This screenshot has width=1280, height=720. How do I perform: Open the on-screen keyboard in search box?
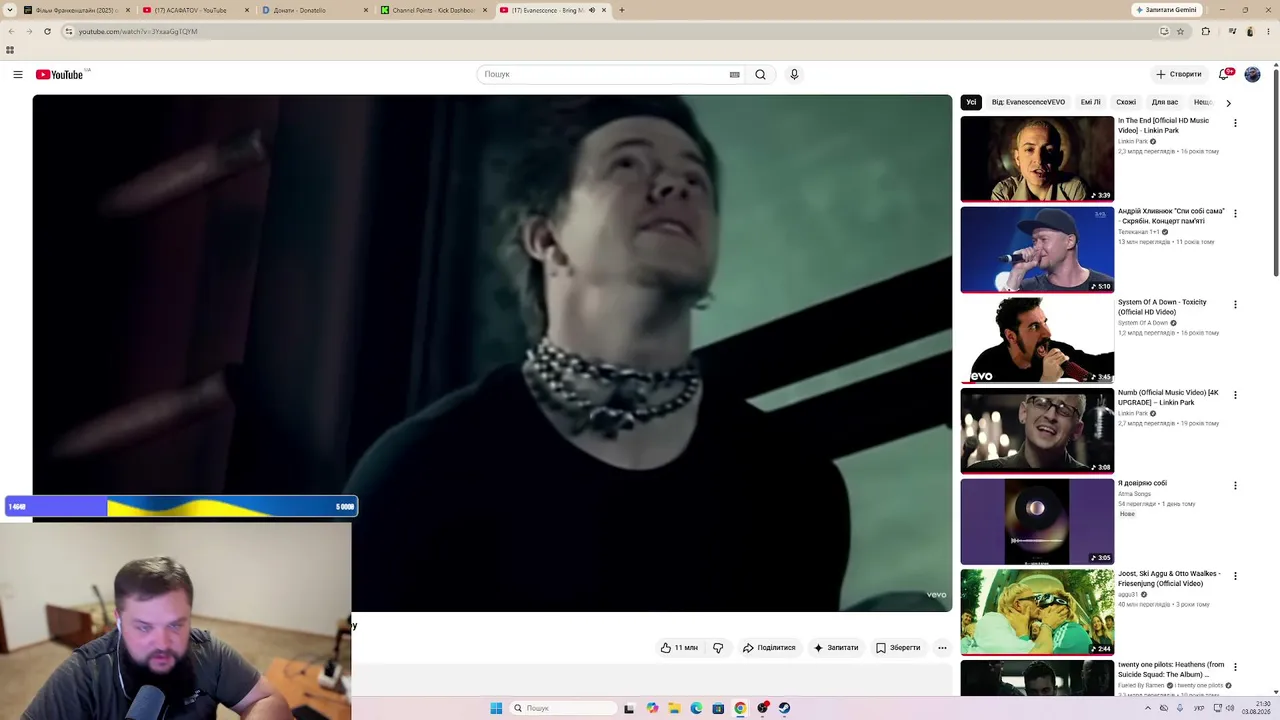coord(734,74)
